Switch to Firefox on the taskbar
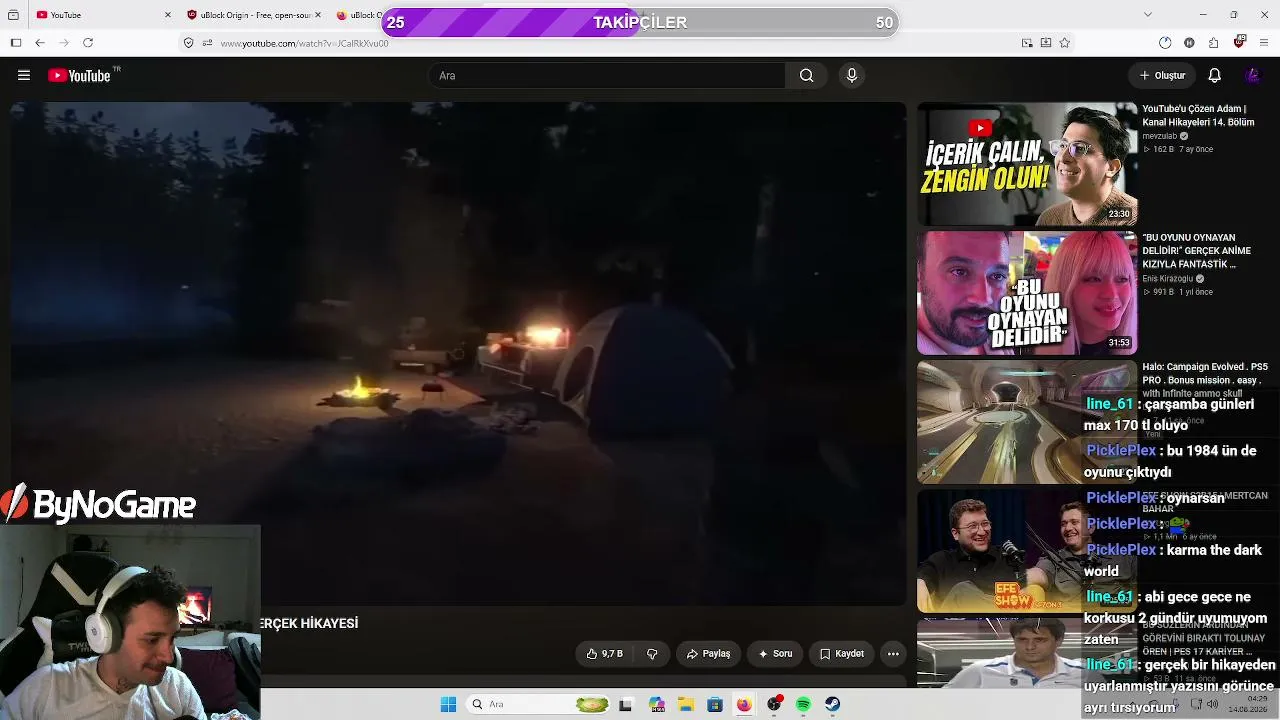The height and width of the screenshot is (720, 1280). tap(744, 704)
